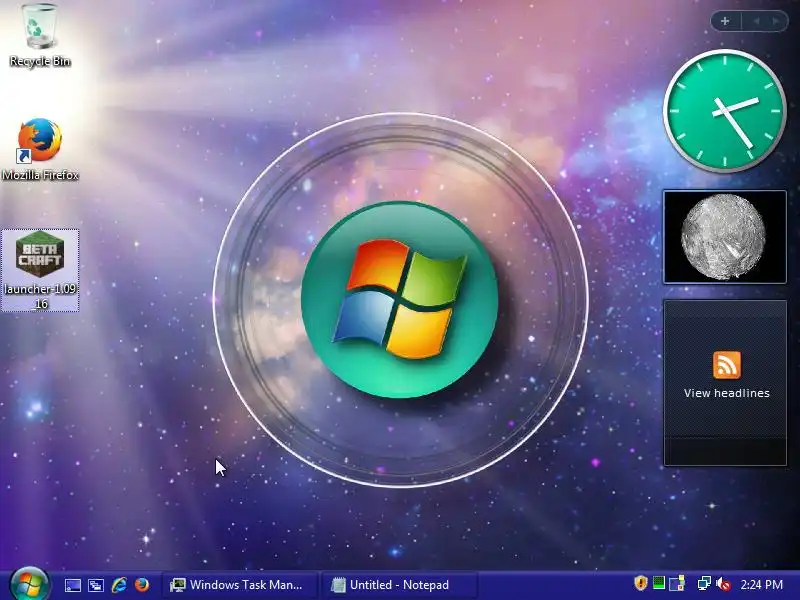Click the moon picture slideshow gadget
This screenshot has height=600, width=800.
point(724,237)
